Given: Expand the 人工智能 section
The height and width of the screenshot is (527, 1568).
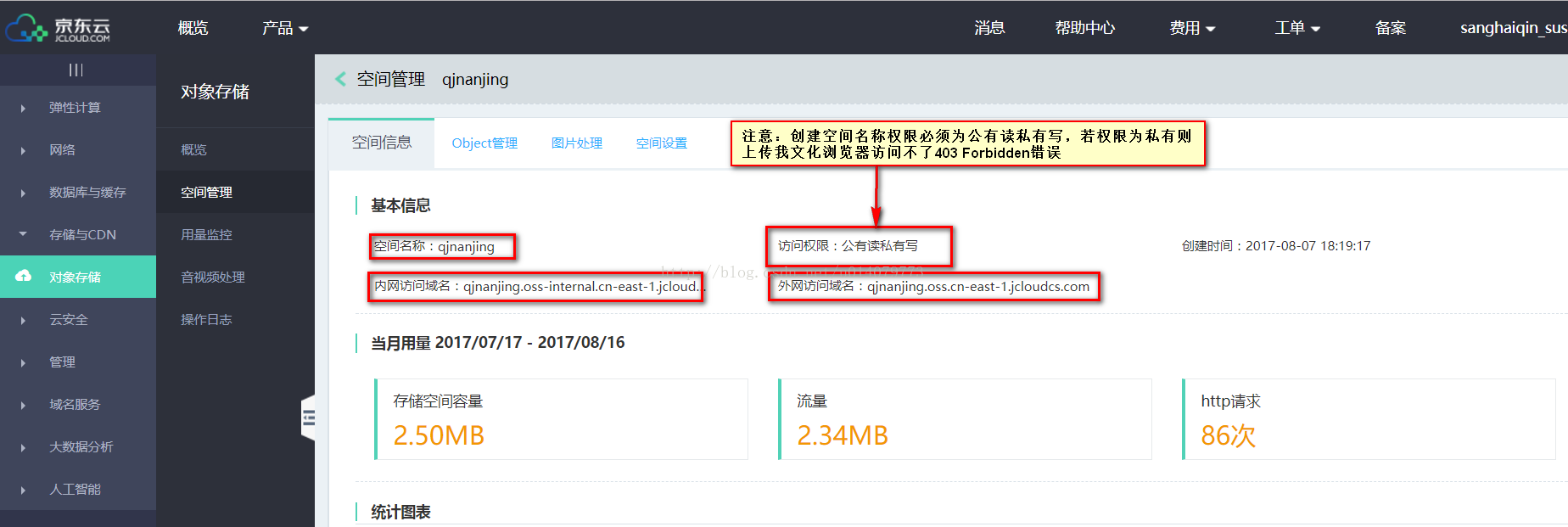Looking at the screenshot, I should click(x=77, y=490).
